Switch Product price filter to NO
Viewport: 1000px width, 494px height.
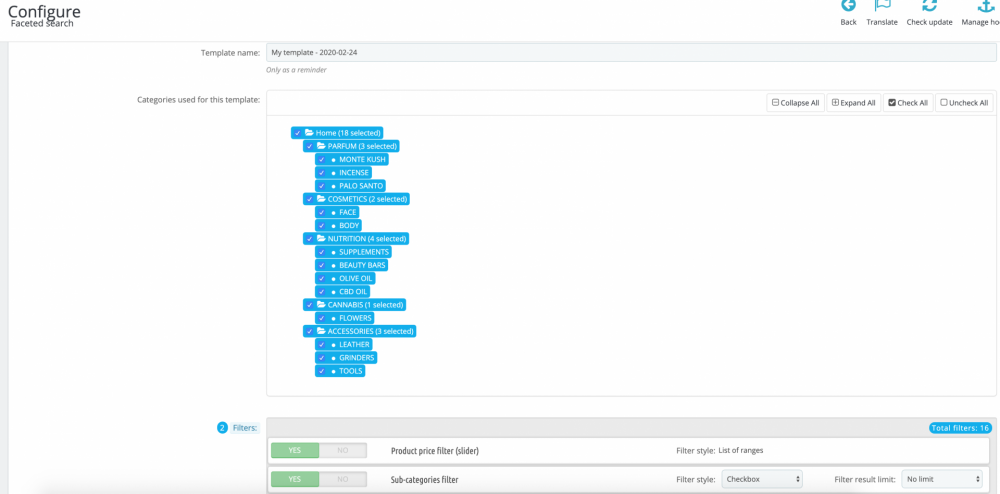(x=342, y=451)
